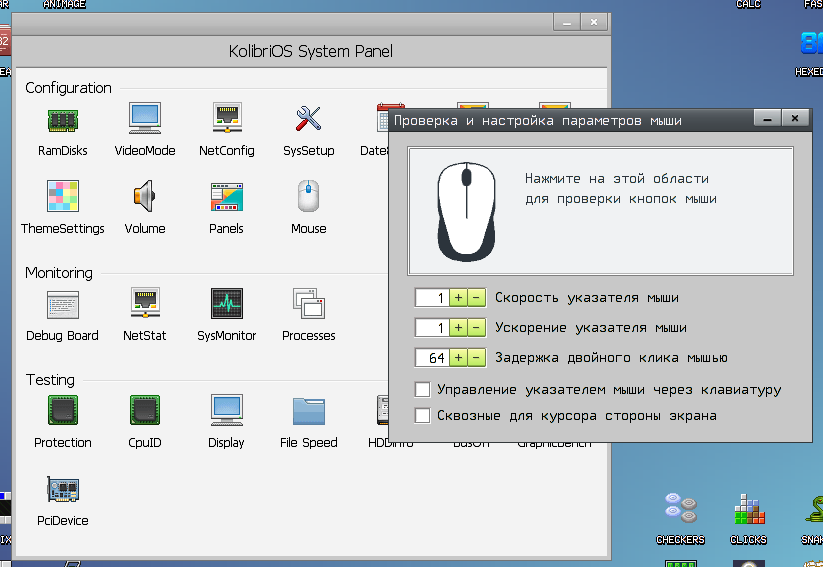Open the CpuID testing icon
The height and width of the screenshot is (567, 823).
click(145, 411)
